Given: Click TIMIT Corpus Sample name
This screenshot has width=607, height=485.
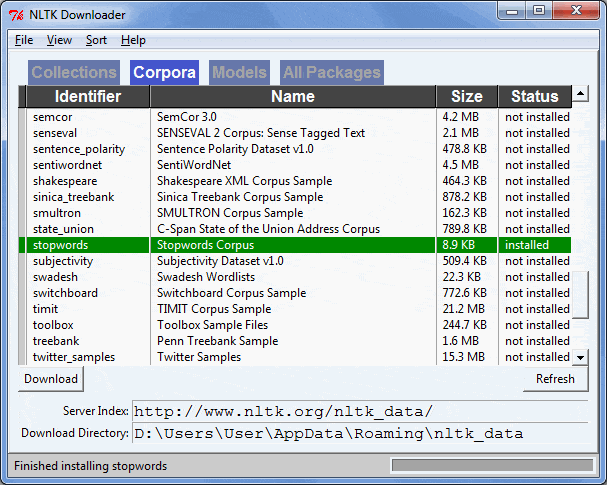Looking at the screenshot, I should click(x=214, y=309).
